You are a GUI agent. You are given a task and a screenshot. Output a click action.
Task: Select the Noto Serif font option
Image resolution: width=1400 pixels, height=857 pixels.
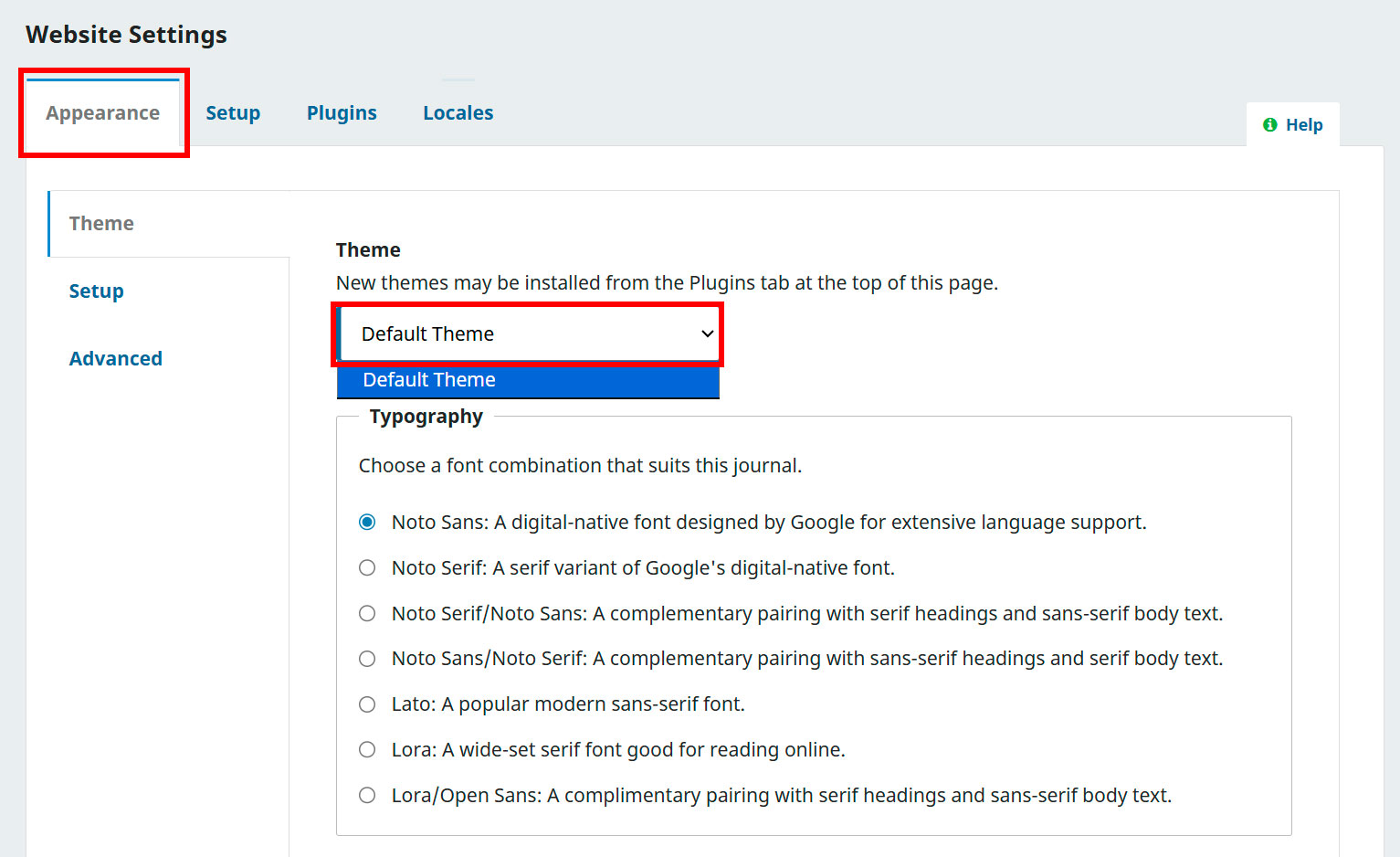pos(367,568)
